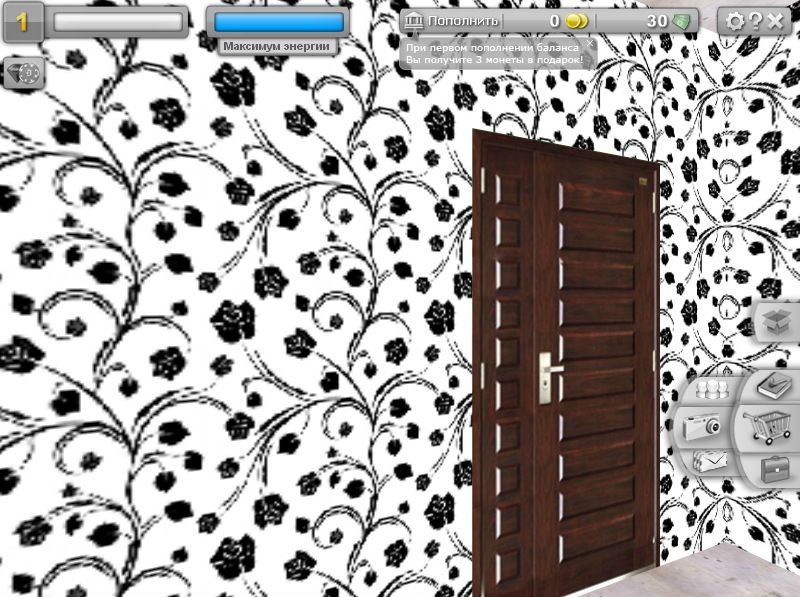This screenshot has width=800, height=597.
Task: Click the gold coins icon
Action: pos(577,21)
